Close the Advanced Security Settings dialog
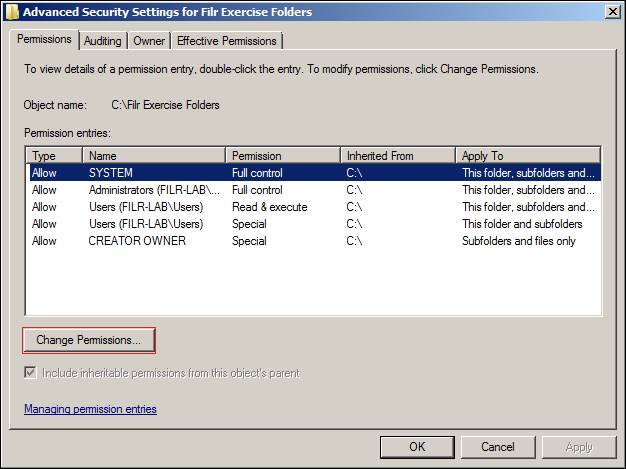 pos(610,12)
